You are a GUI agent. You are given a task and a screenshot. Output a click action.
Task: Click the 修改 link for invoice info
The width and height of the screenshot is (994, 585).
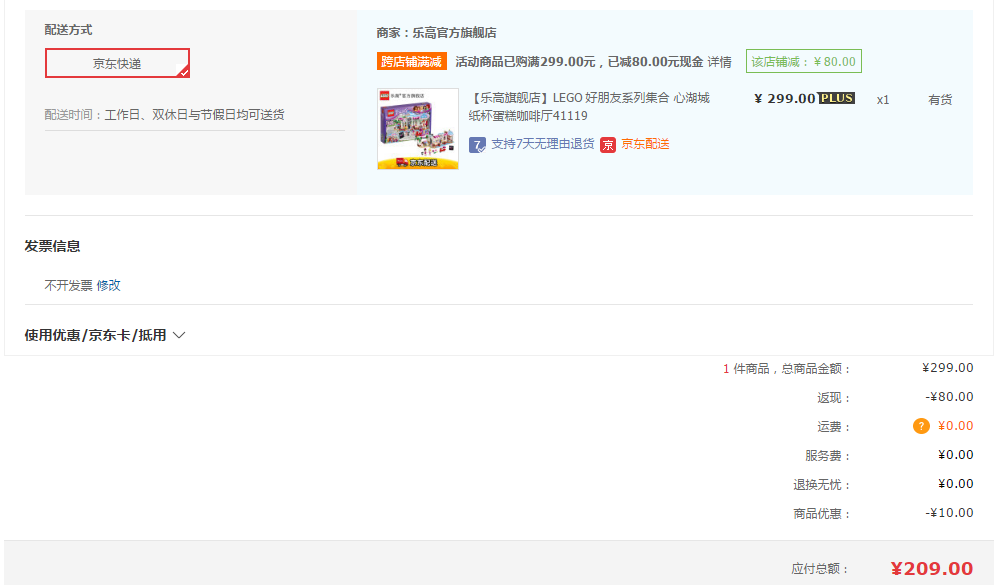pos(108,285)
